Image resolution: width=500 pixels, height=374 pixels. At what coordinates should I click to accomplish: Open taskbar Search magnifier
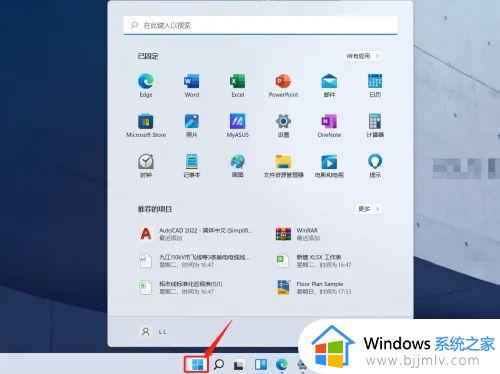point(219,365)
